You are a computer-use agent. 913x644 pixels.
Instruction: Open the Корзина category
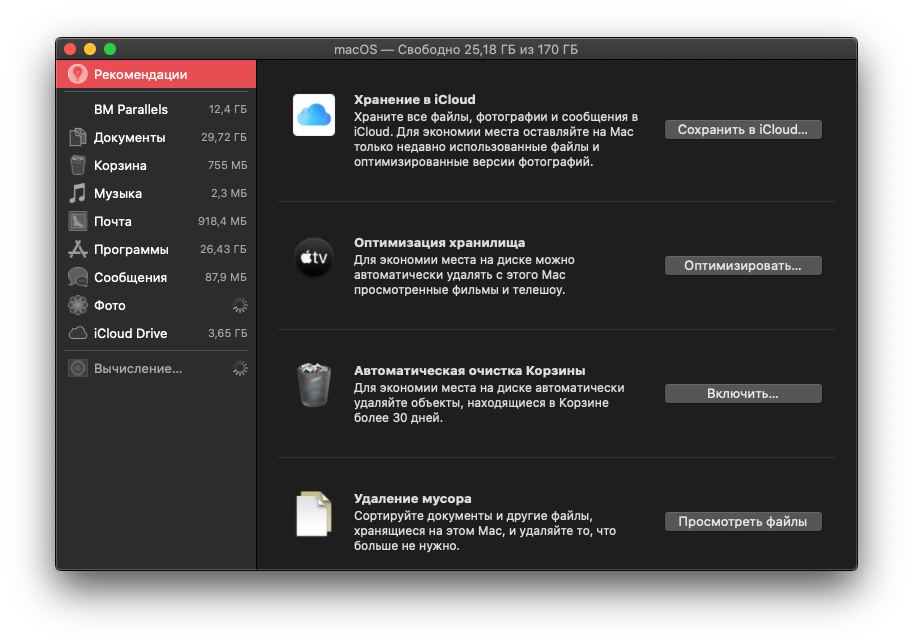coord(156,165)
